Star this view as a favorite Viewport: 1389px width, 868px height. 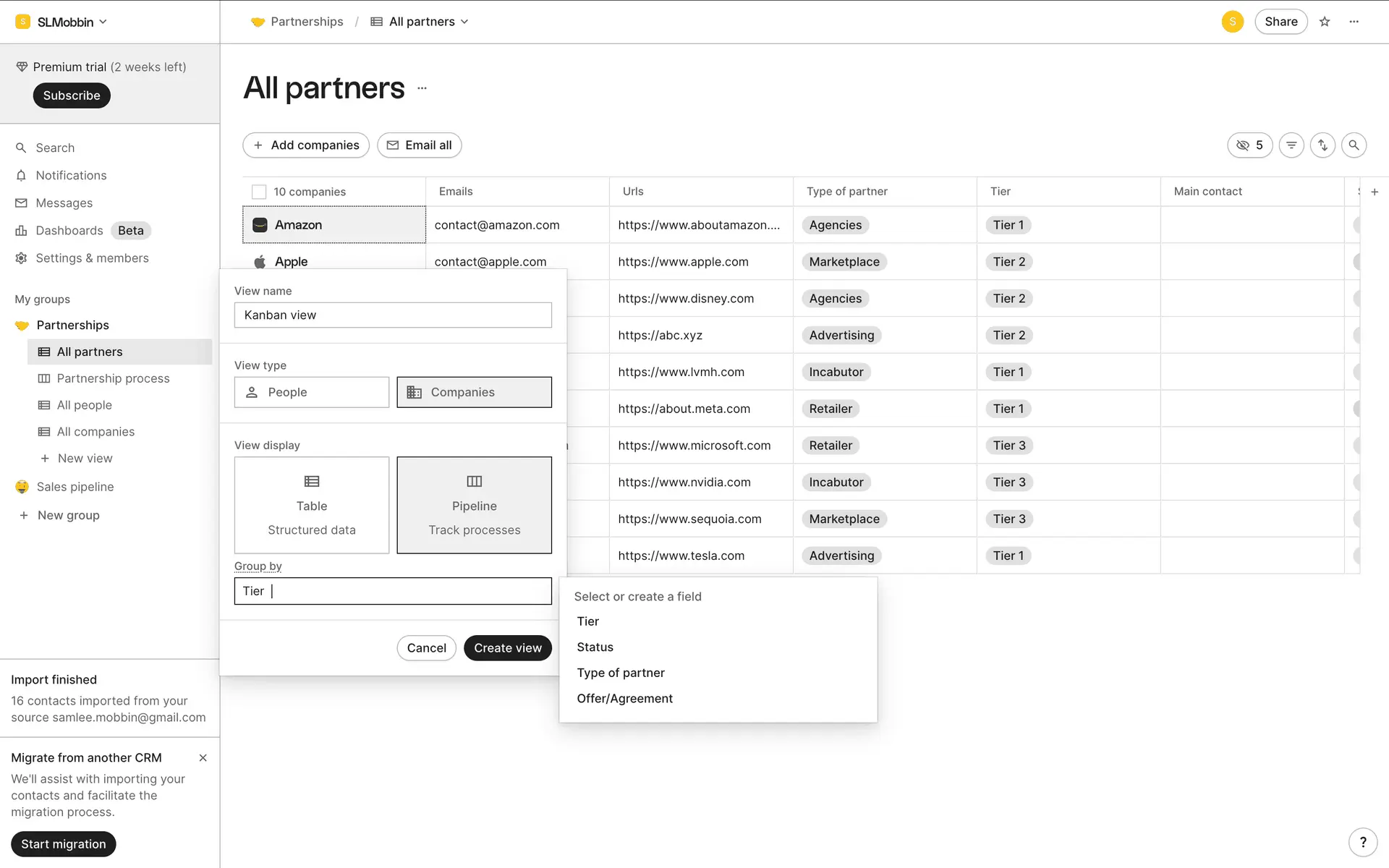(1325, 22)
